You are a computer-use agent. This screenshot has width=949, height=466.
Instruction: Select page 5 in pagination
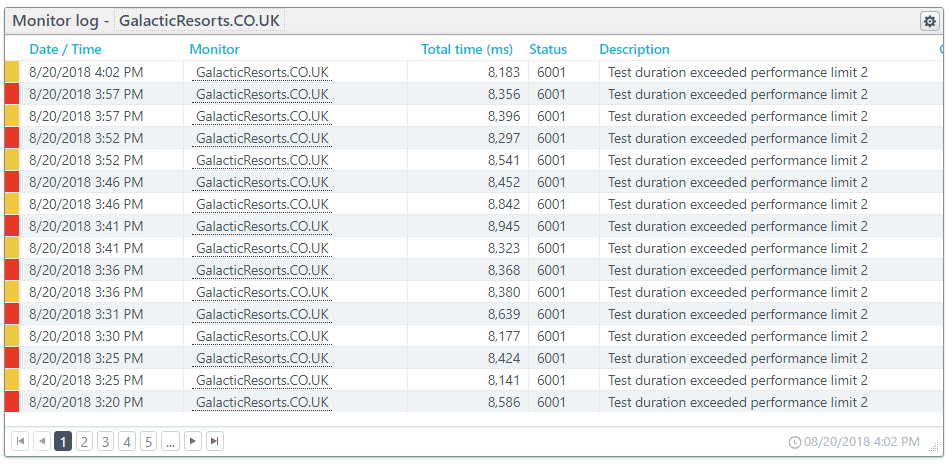point(148,441)
